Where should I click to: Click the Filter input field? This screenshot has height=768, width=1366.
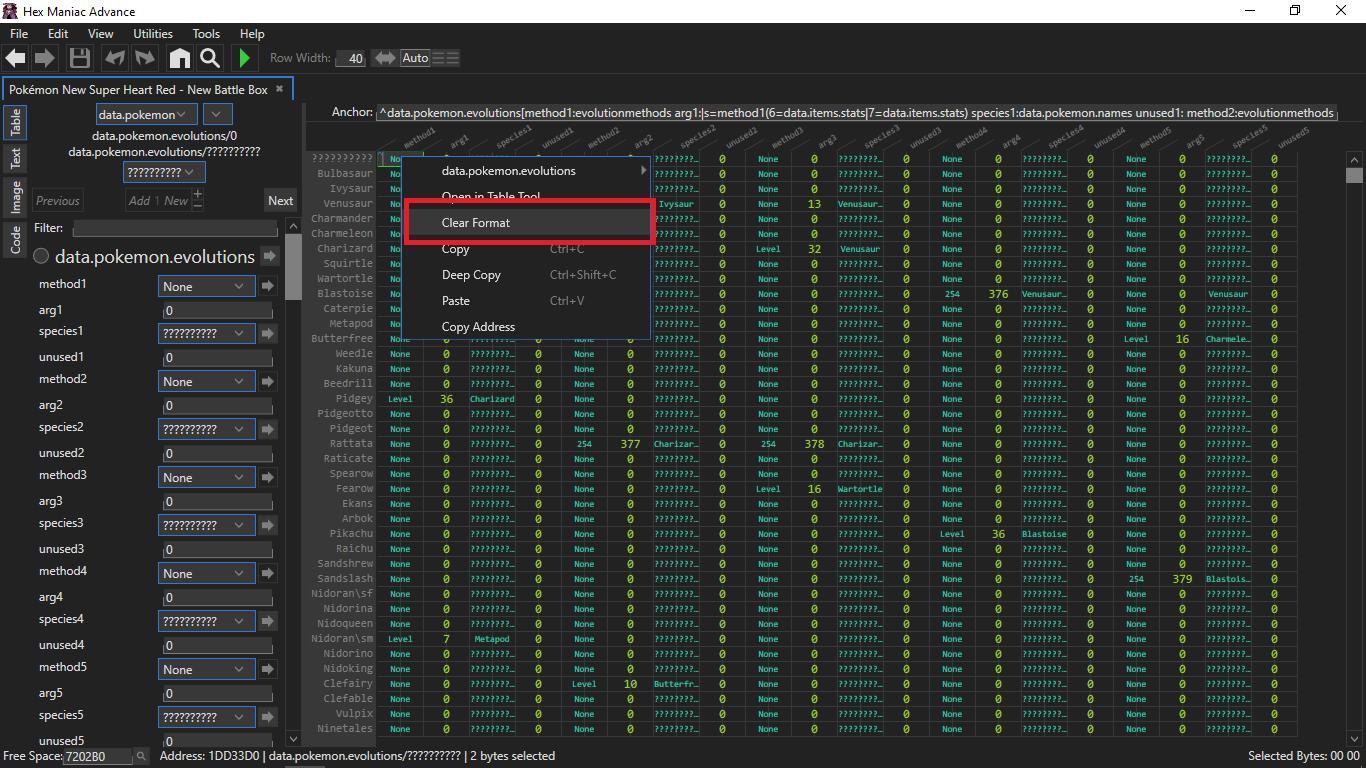[x=175, y=229]
